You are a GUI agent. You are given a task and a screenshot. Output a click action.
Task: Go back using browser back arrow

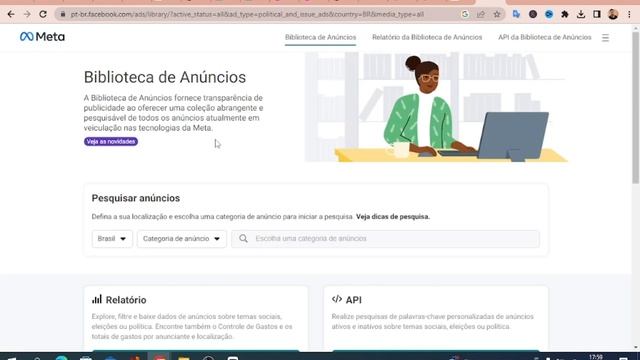pyautogui.click(x=11, y=14)
